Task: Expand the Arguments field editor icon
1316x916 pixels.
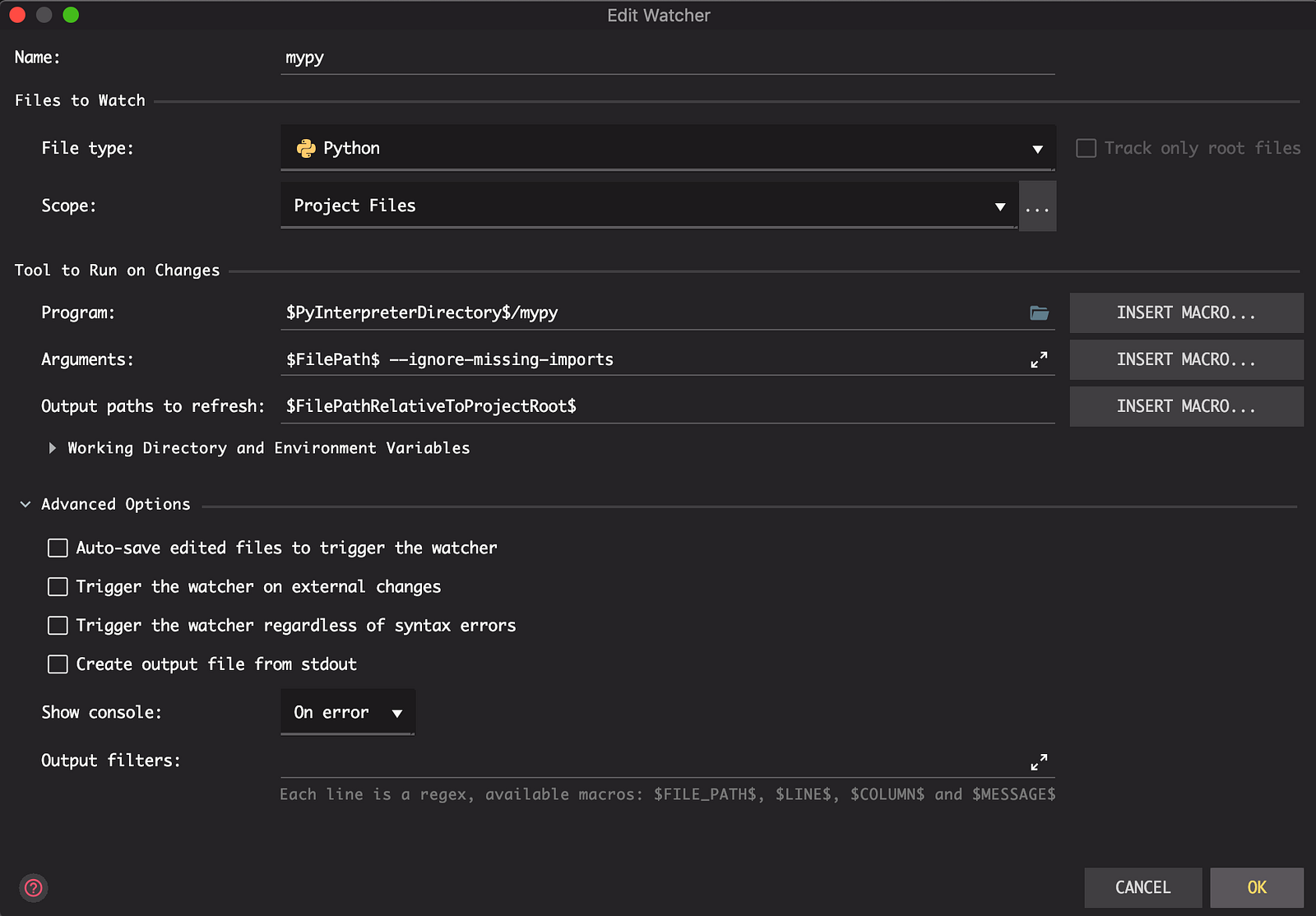Action: tap(1039, 360)
